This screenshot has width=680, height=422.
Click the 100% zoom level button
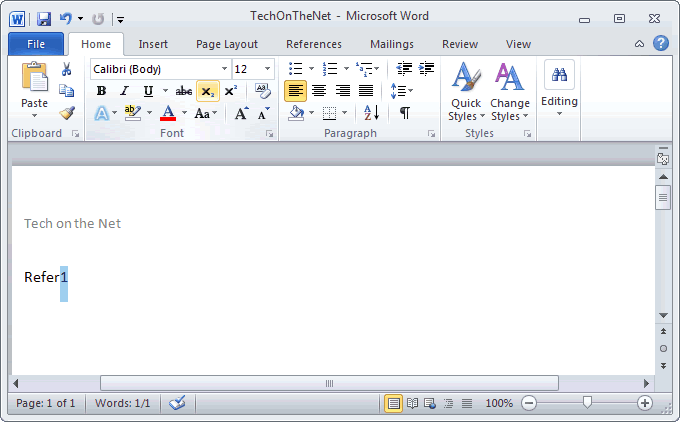point(499,403)
